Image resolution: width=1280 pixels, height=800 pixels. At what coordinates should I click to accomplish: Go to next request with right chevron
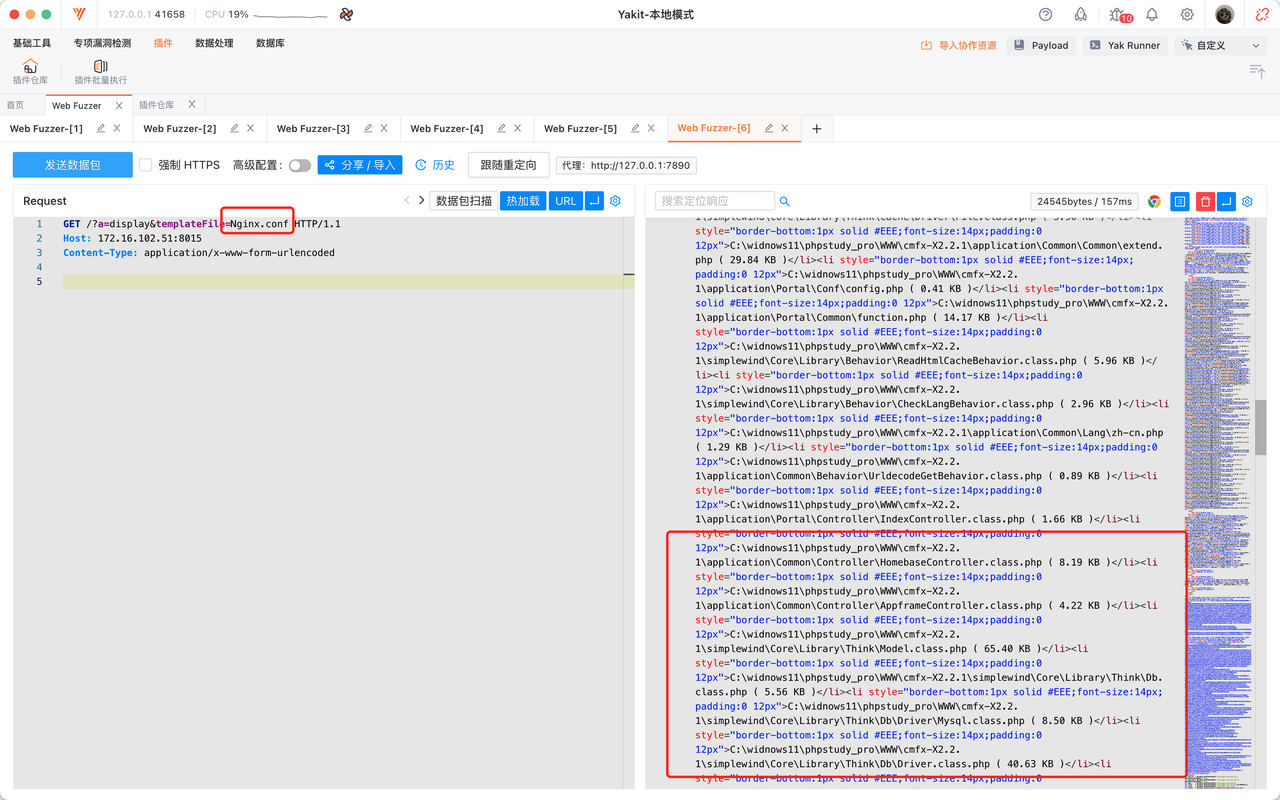pyautogui.click(x=421, y=201)
